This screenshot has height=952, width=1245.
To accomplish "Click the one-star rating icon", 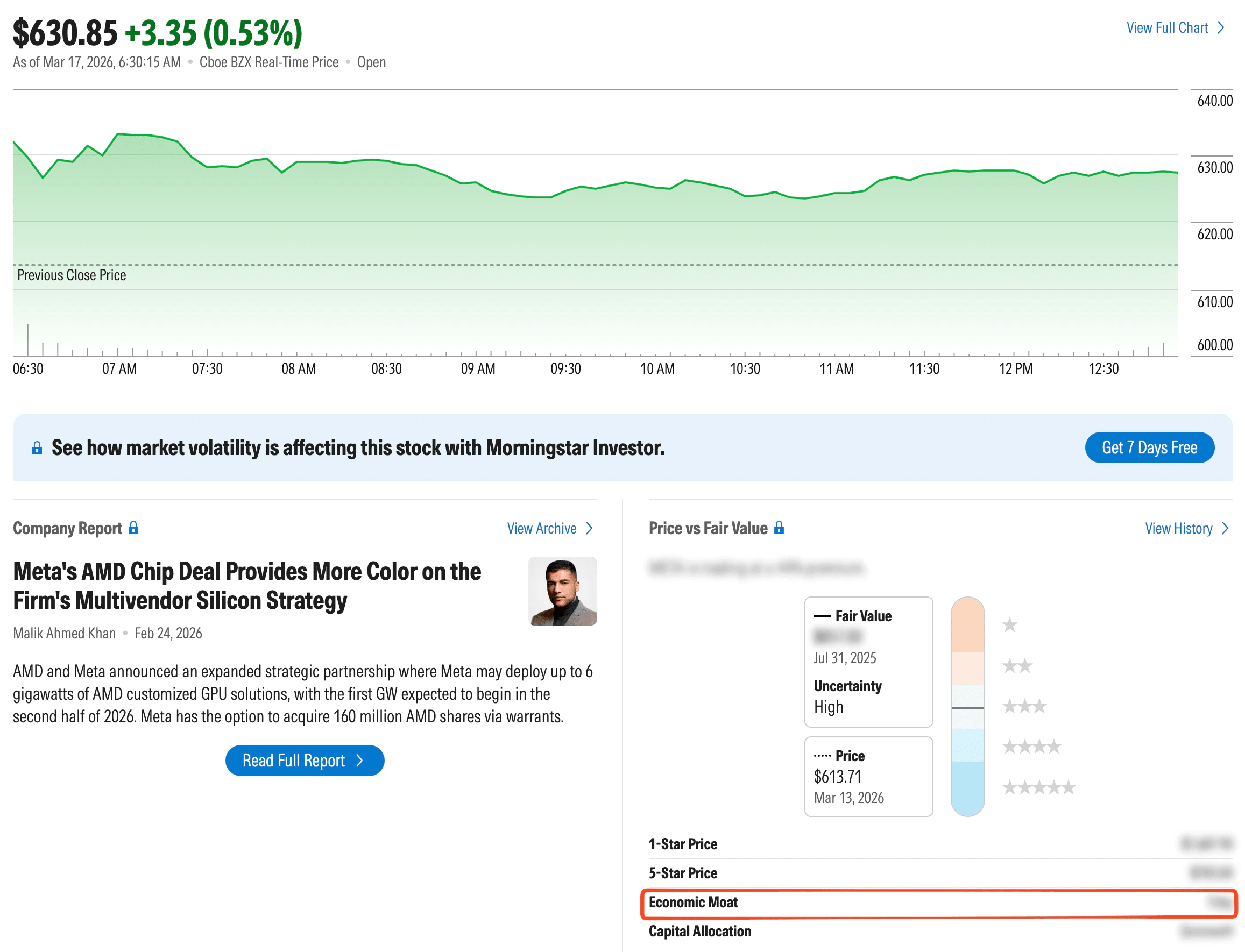I will point(1010,625).
